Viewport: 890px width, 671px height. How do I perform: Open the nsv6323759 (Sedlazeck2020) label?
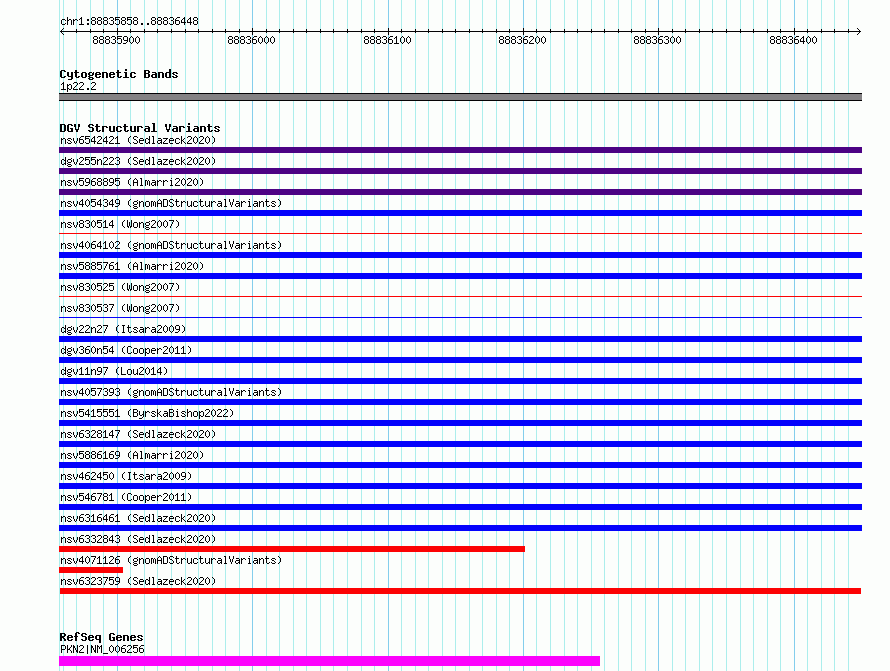[x=138, y=581]
